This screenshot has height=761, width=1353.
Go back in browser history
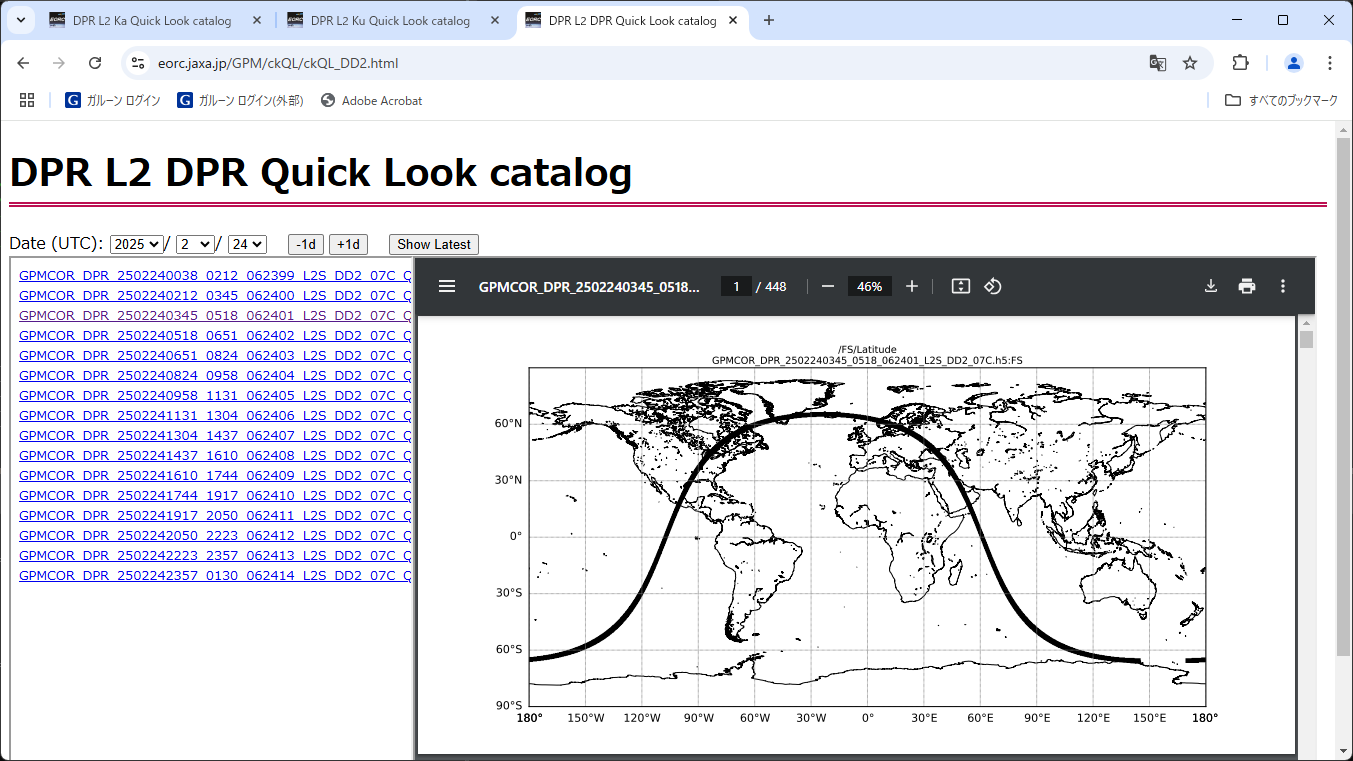coord(24,63)
